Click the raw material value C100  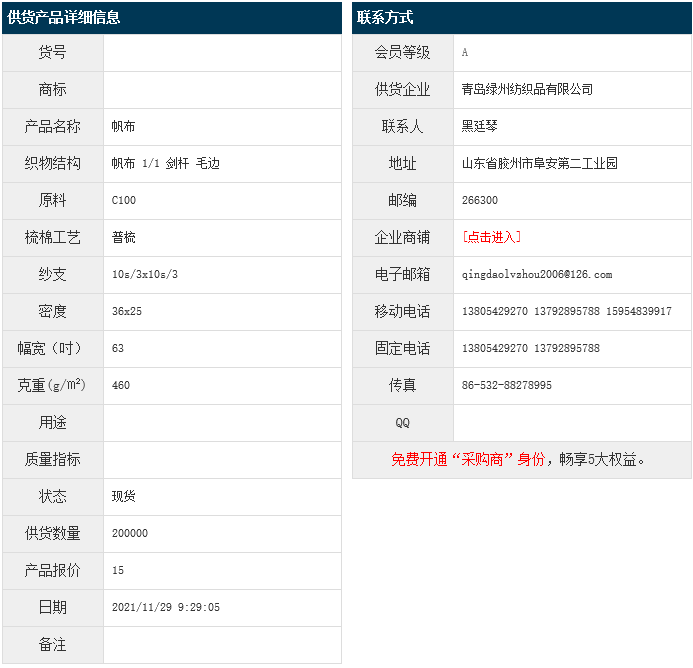pyautogui.click(x=124, y=200)
